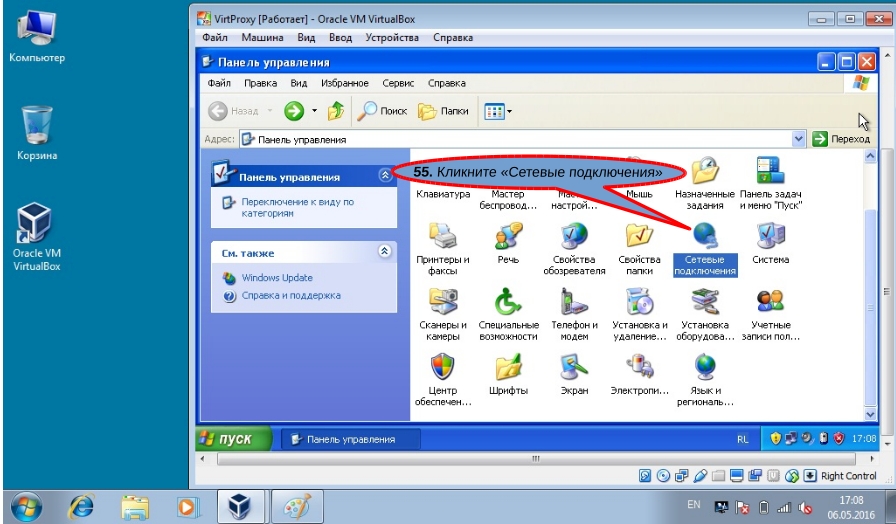Open Control Panel Избранное menu
The height and width of the screenshot is (524, 896).
click(x=345, y=83)
